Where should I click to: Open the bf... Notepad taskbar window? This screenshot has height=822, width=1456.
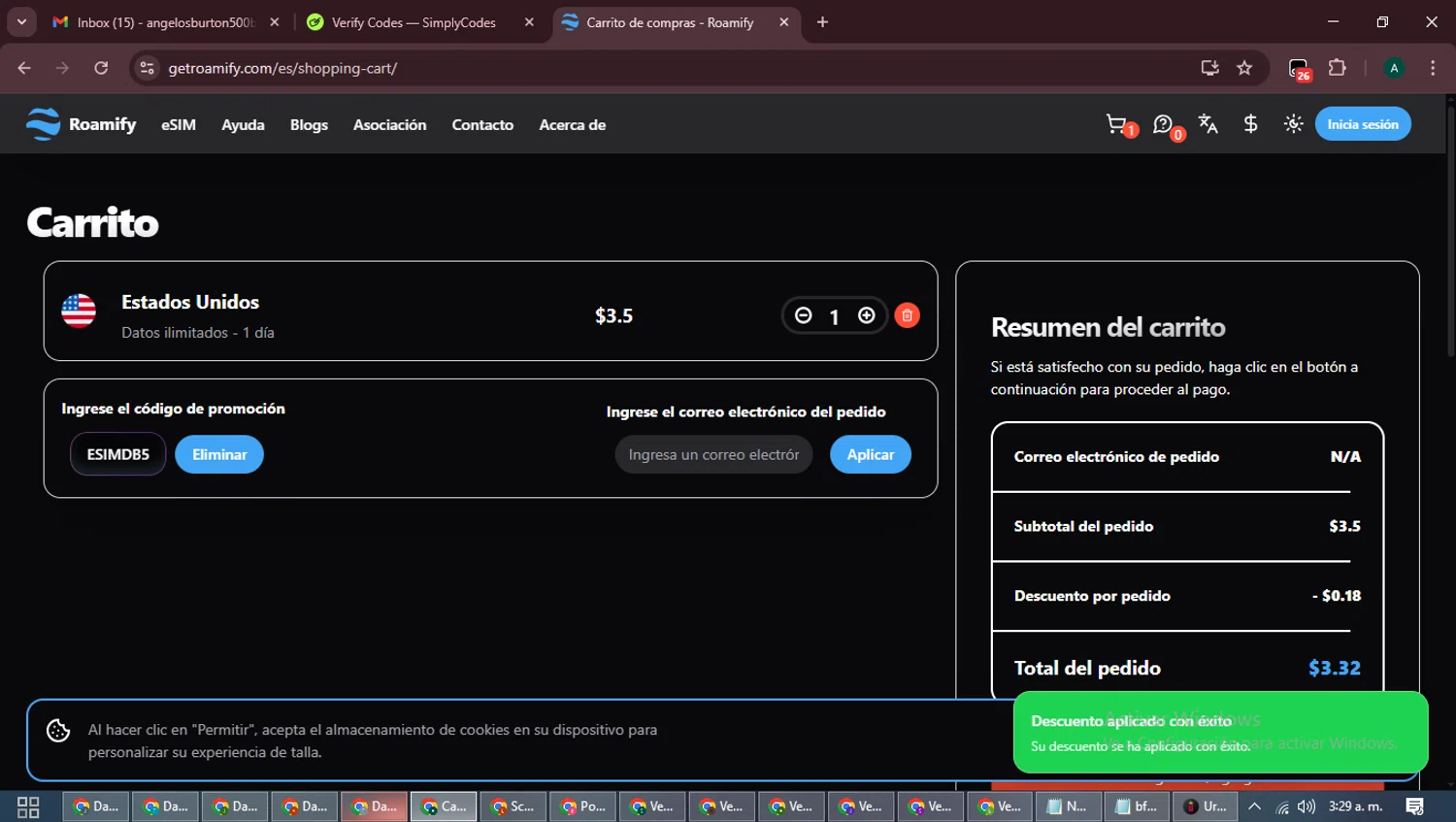(1136, 806)
